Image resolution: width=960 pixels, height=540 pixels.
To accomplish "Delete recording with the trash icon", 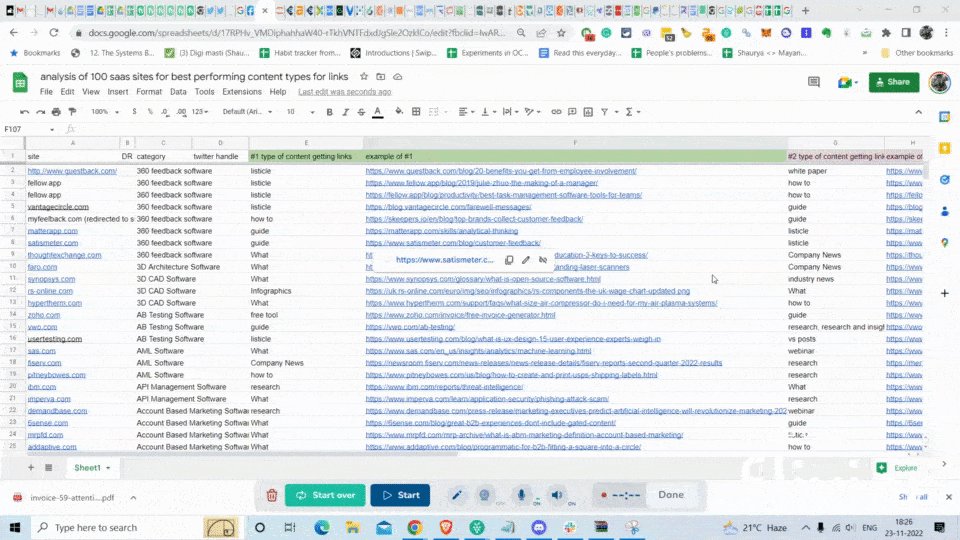I will 272,495.
